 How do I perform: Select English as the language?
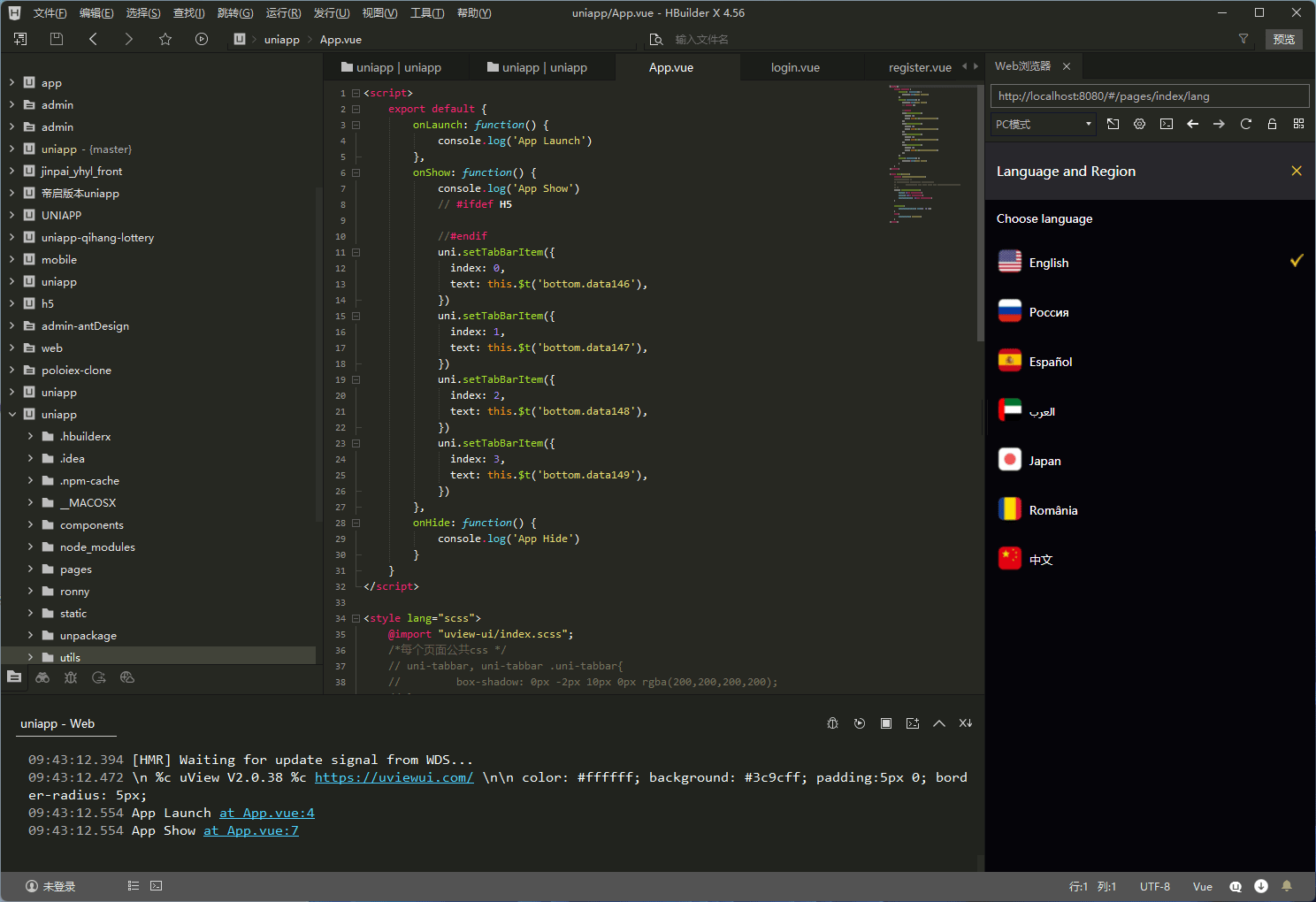pyautogui.click(x=1049, y=263)
